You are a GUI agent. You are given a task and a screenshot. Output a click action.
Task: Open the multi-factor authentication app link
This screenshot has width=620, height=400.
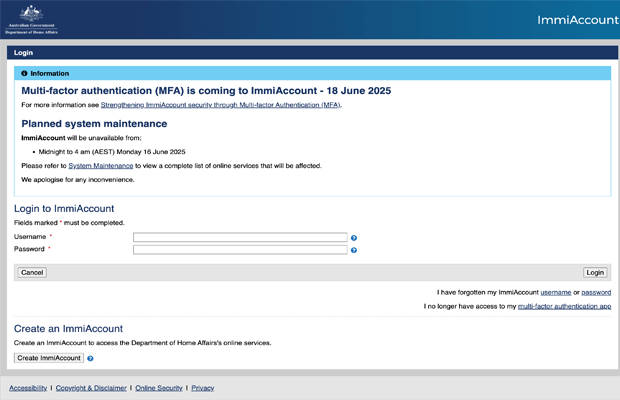(x=564, y=306)
